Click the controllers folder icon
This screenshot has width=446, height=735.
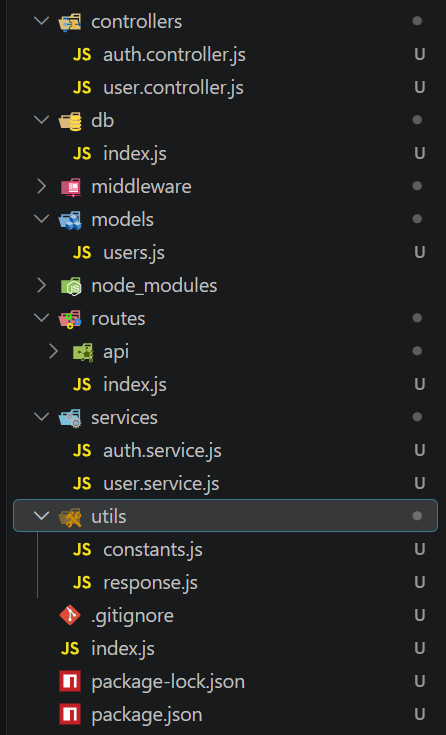(x=70, y=22)
